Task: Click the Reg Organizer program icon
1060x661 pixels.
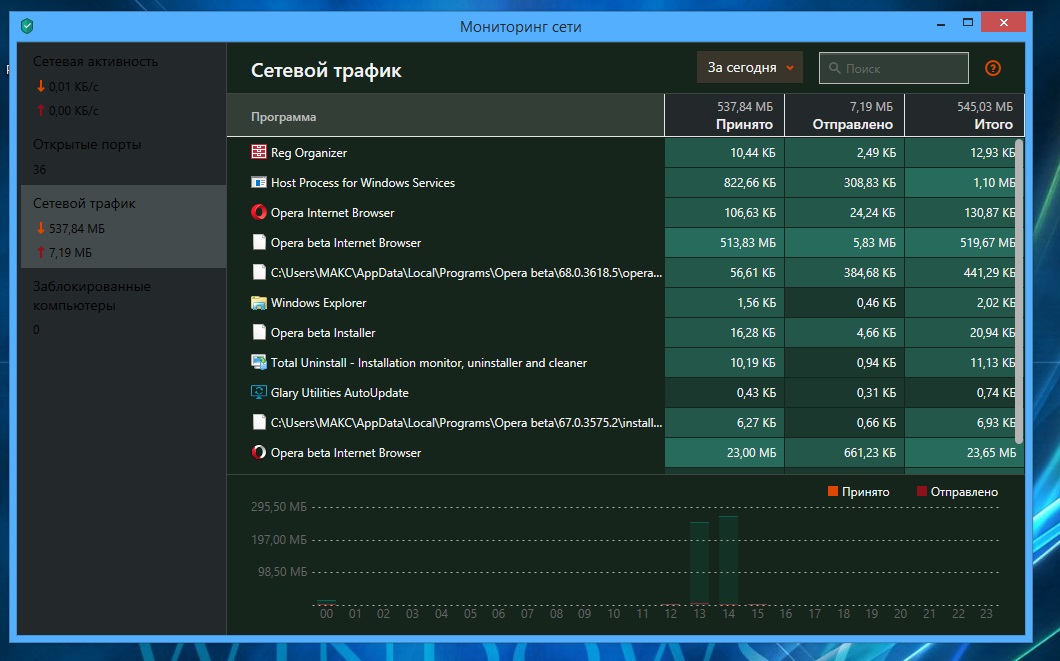Action: coord(259,153)
